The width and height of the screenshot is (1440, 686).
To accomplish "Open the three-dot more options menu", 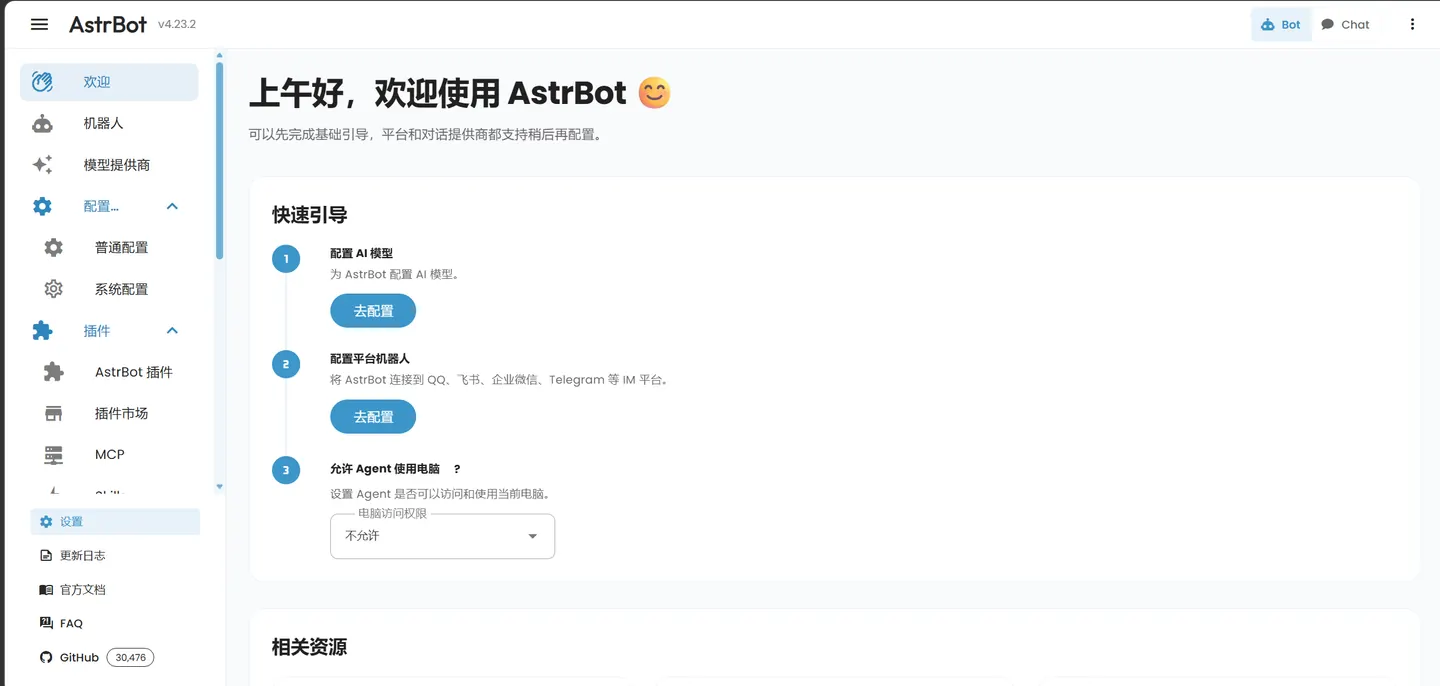I will pyautogui.click(x=1412, y=25).
